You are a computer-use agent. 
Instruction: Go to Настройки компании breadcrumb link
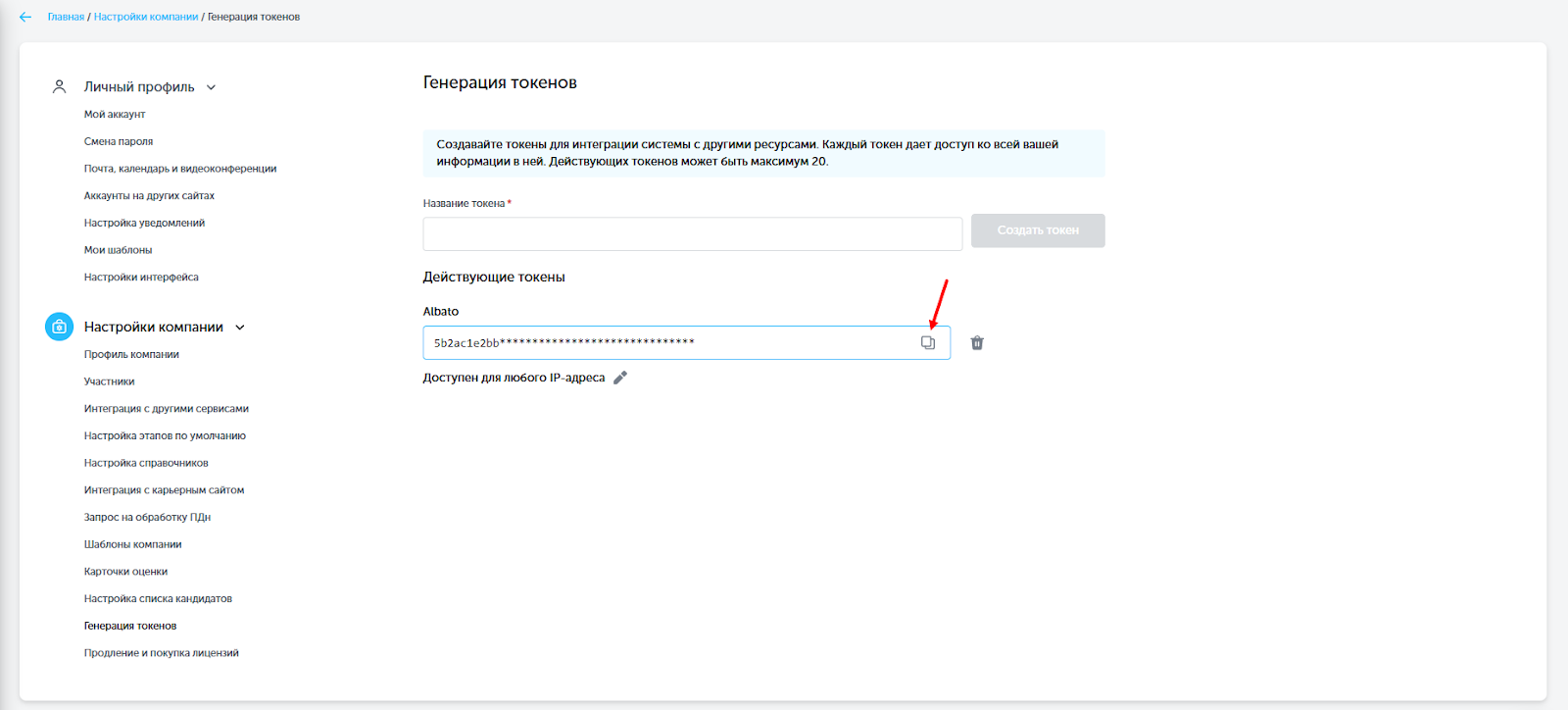(146, 17)
